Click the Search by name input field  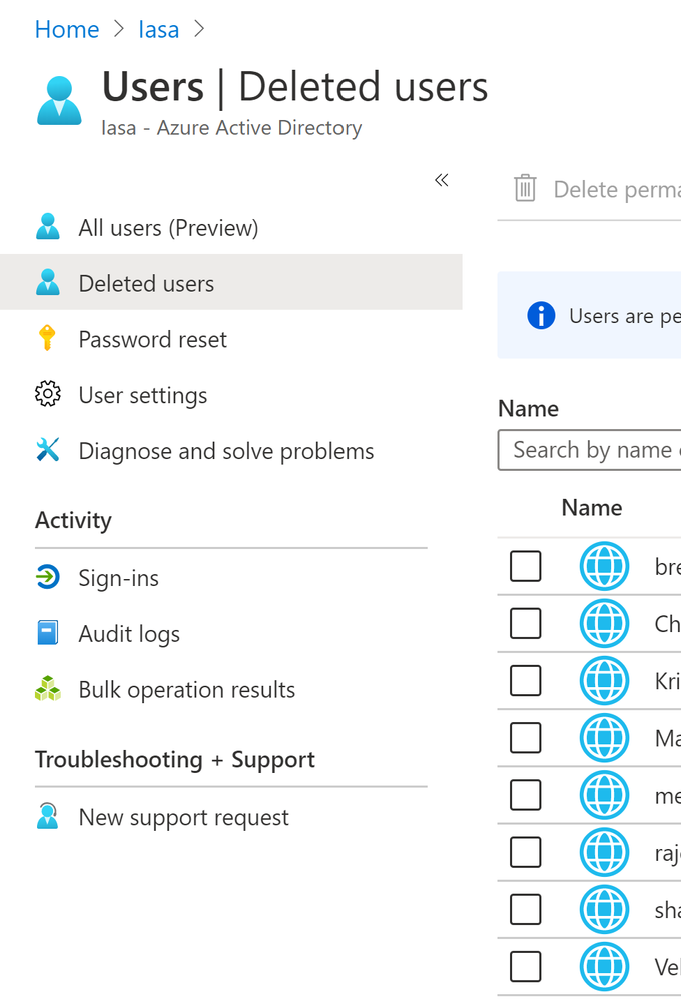click(589, 450)
